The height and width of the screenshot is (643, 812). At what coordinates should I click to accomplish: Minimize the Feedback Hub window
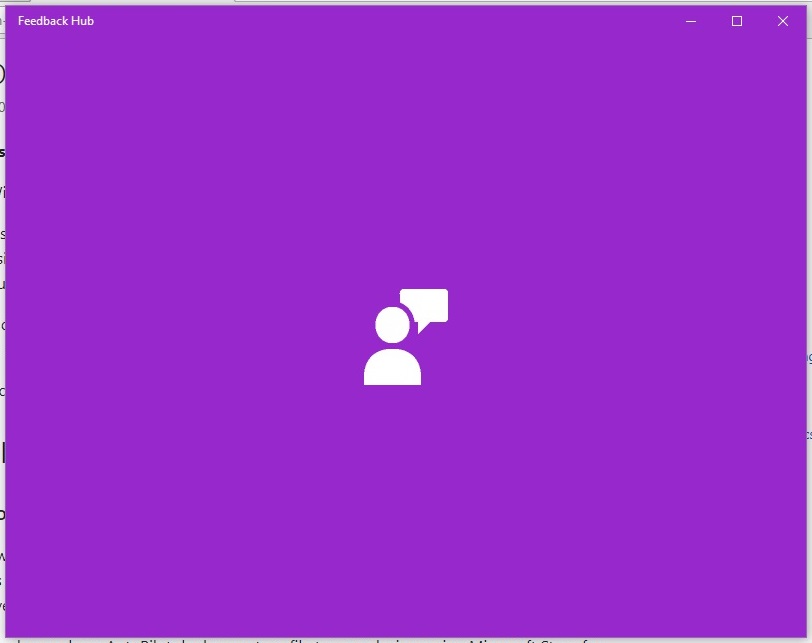point(691,21)
